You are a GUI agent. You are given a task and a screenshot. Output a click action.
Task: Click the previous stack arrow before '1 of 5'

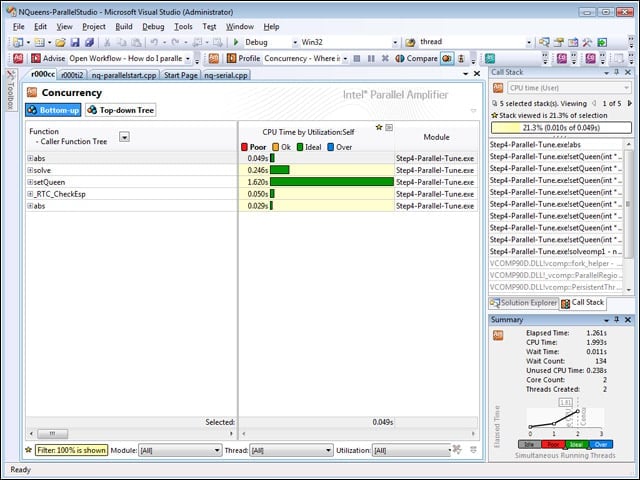pos(594,104)
